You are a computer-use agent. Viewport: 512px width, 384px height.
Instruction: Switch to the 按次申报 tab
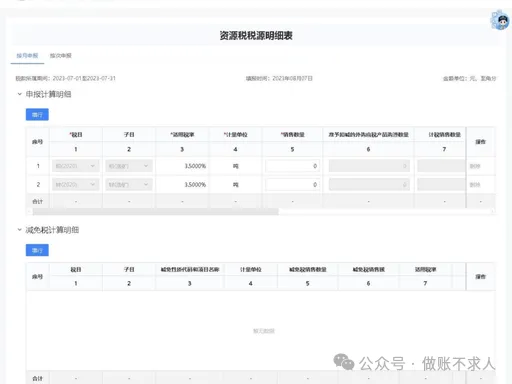coord(61,56)
